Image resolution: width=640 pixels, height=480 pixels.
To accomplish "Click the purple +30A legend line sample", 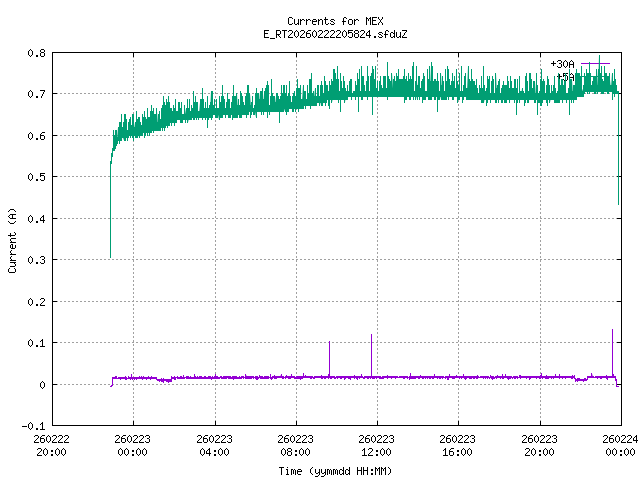I will [x=595, y=63].
